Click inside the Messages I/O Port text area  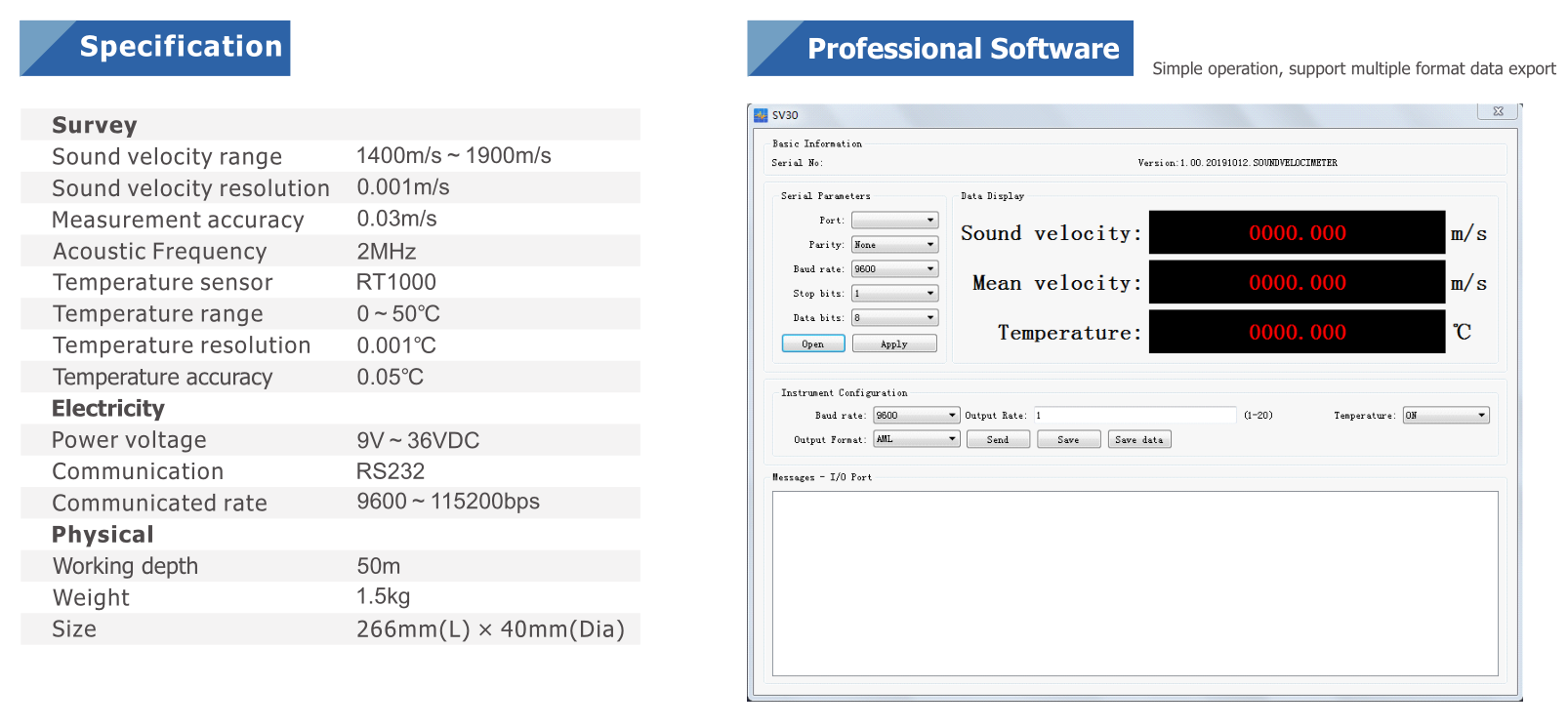[x=1135, y=584]
